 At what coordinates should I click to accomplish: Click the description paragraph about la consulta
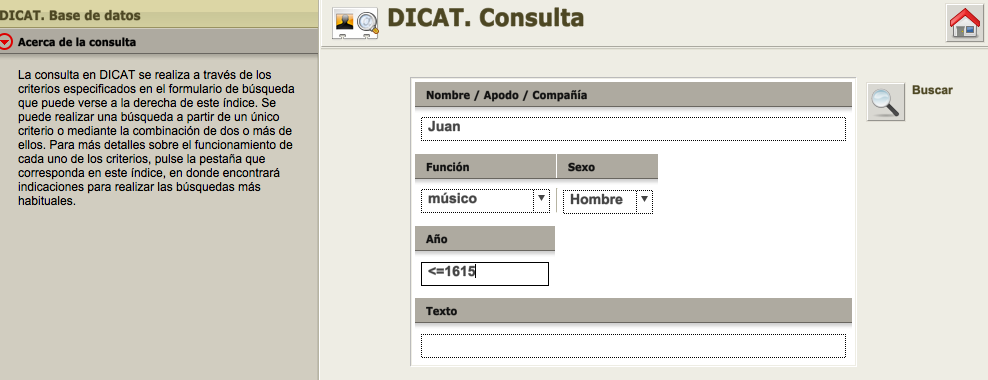pyautogui.click(x=156, y=139)
